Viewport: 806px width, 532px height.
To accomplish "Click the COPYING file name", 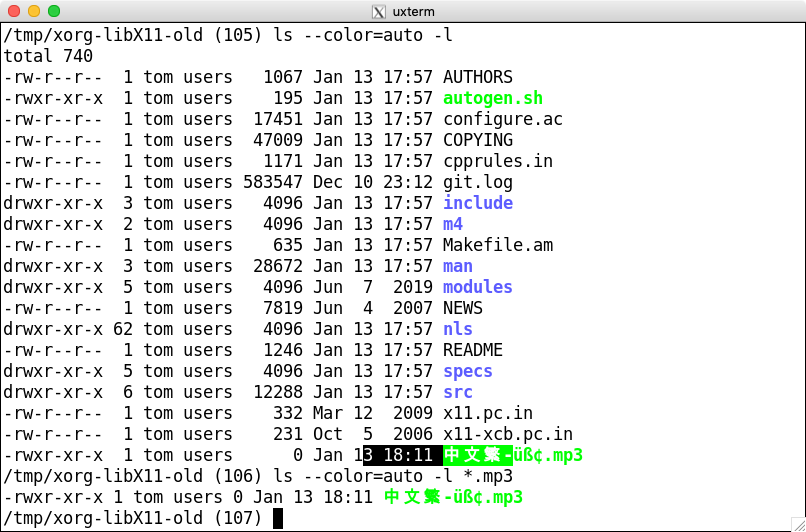I will pos(478,140).
